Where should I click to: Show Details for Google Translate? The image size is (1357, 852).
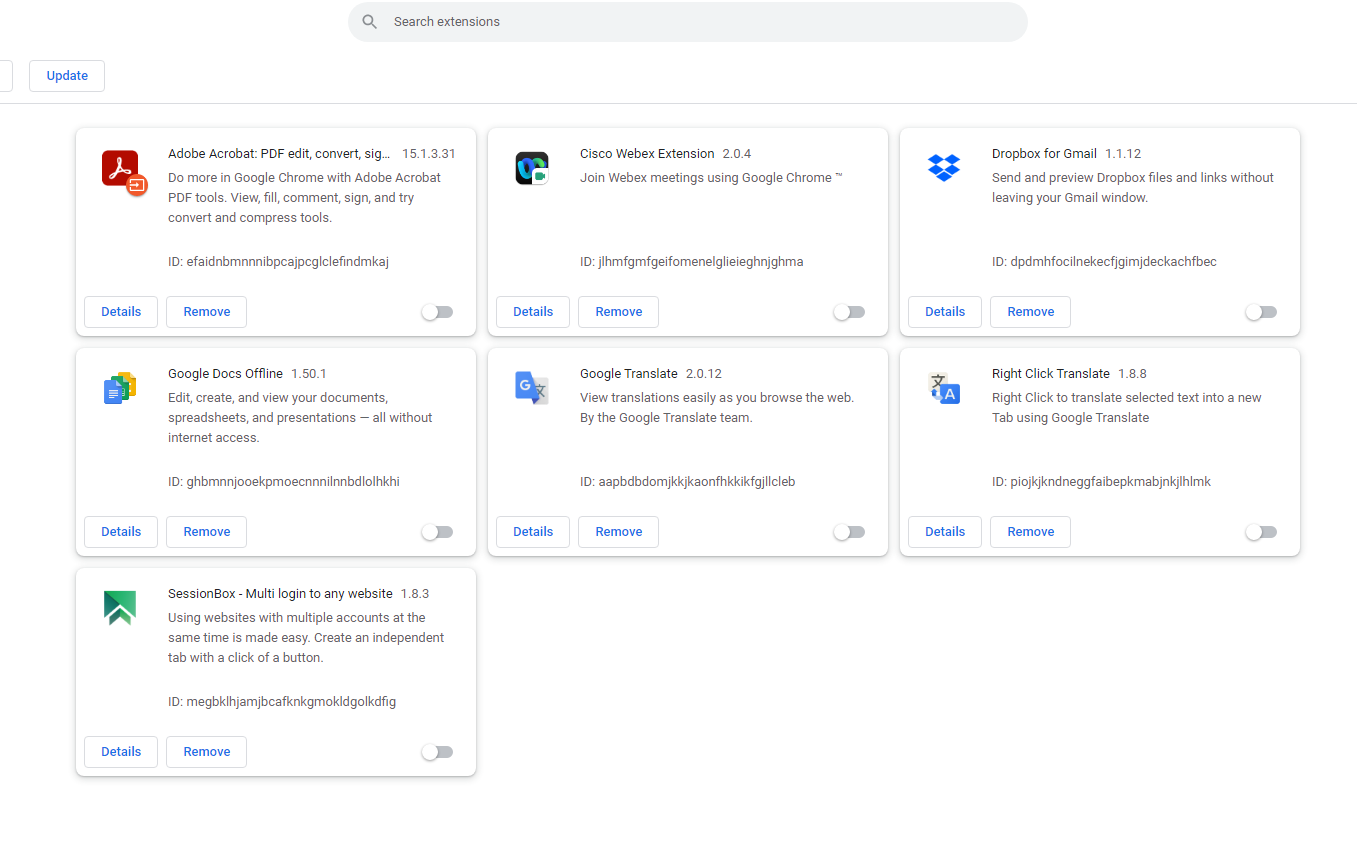click(x=533, y=532)
